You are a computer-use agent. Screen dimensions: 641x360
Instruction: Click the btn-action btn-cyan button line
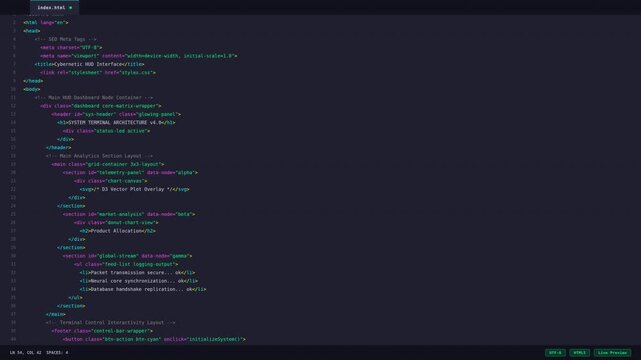point(154,339)
